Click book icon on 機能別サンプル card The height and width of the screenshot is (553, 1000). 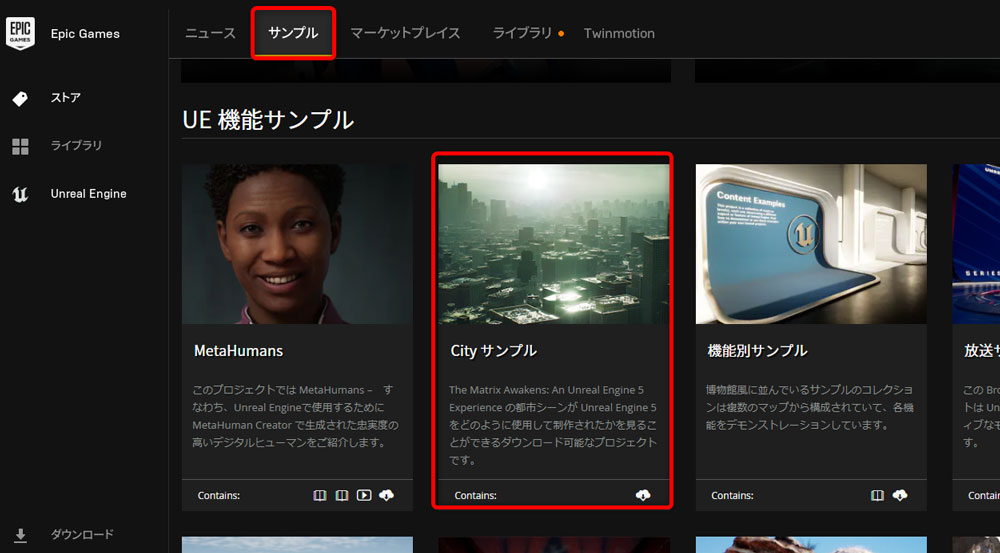(878, 495)
